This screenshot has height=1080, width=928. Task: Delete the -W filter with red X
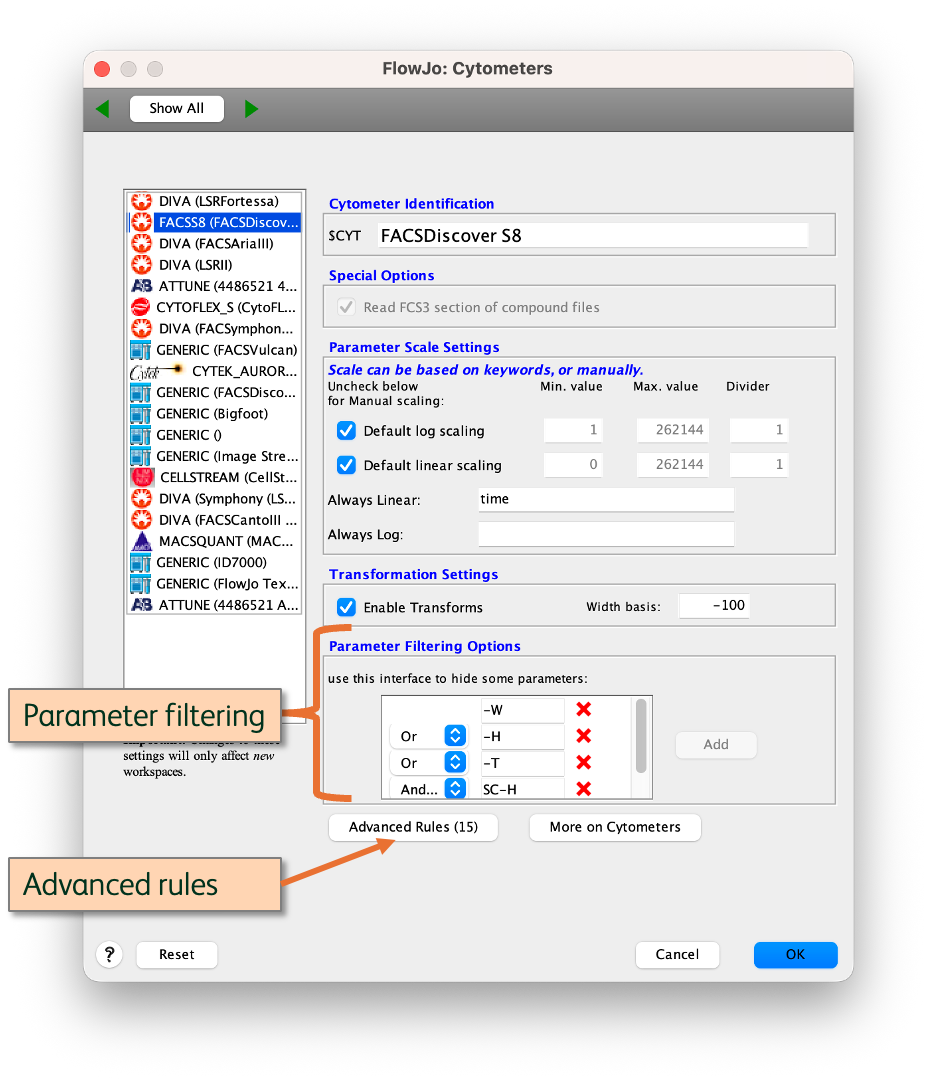click(584, 710)
